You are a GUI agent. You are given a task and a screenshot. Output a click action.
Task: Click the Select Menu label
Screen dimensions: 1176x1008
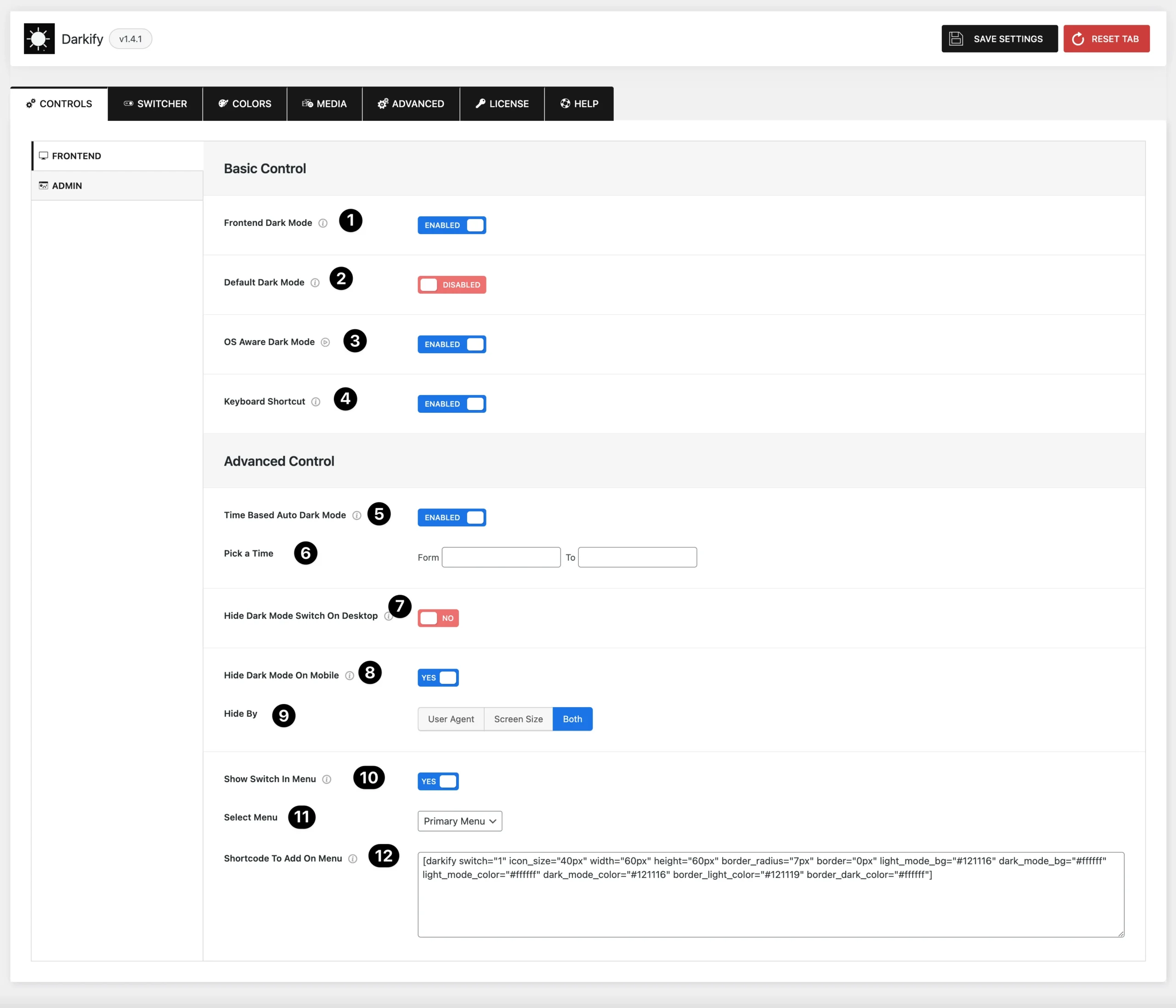point(251,817)
